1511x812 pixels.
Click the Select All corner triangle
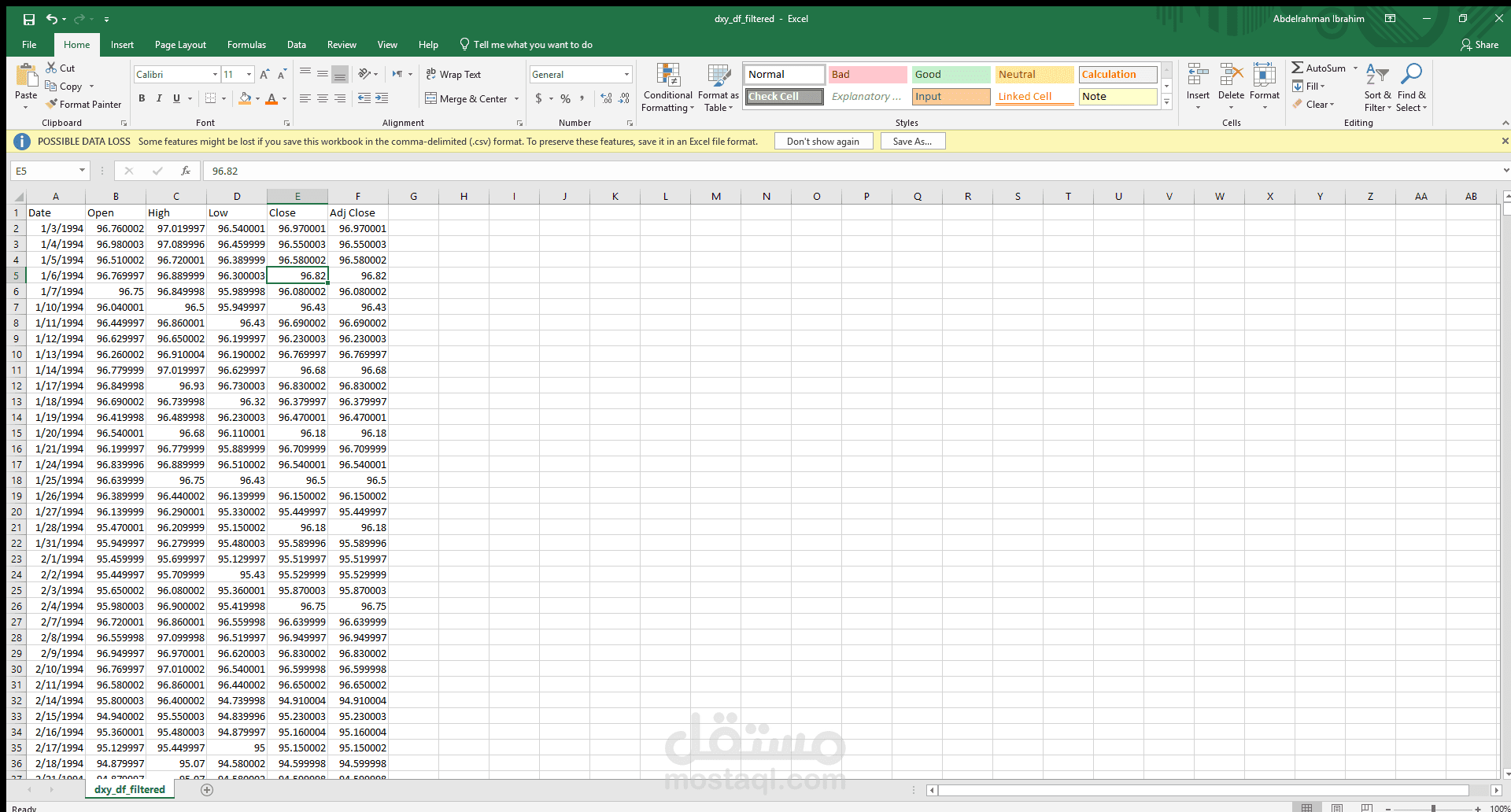(x=19, y=197)
